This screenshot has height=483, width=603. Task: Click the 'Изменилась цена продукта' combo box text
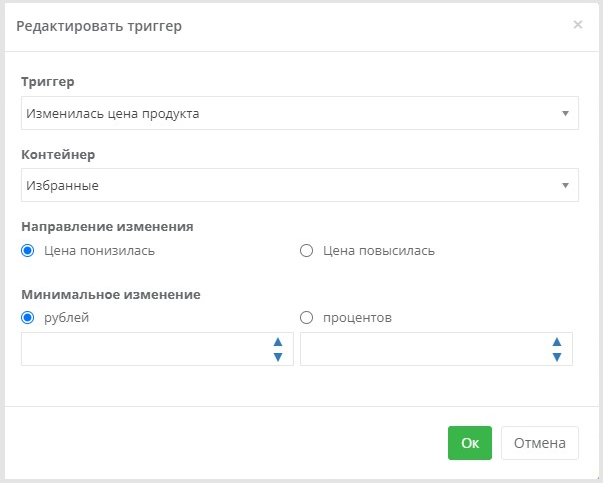coord(113,114)
